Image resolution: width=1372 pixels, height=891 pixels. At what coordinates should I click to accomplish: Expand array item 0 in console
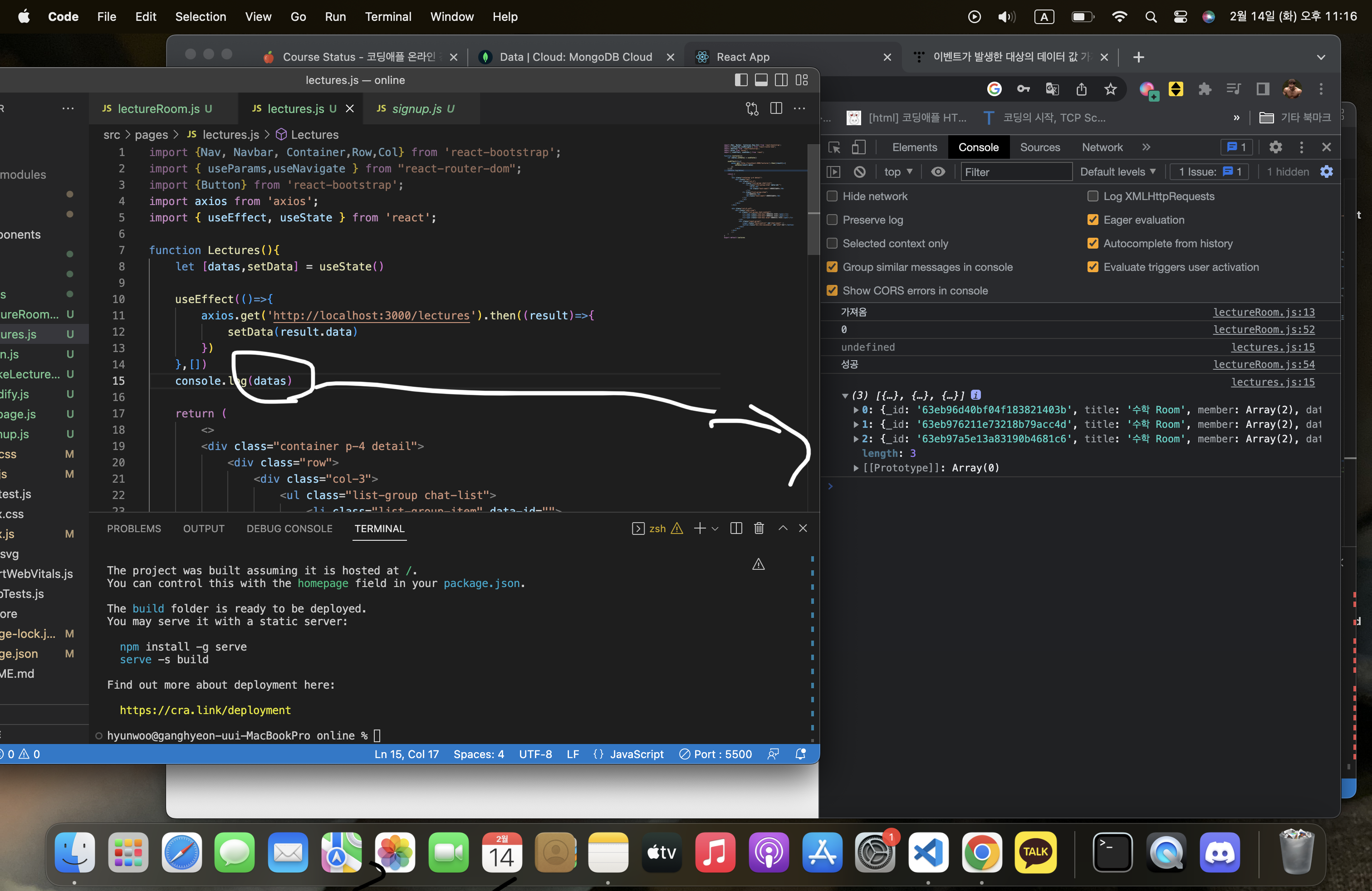856,410
